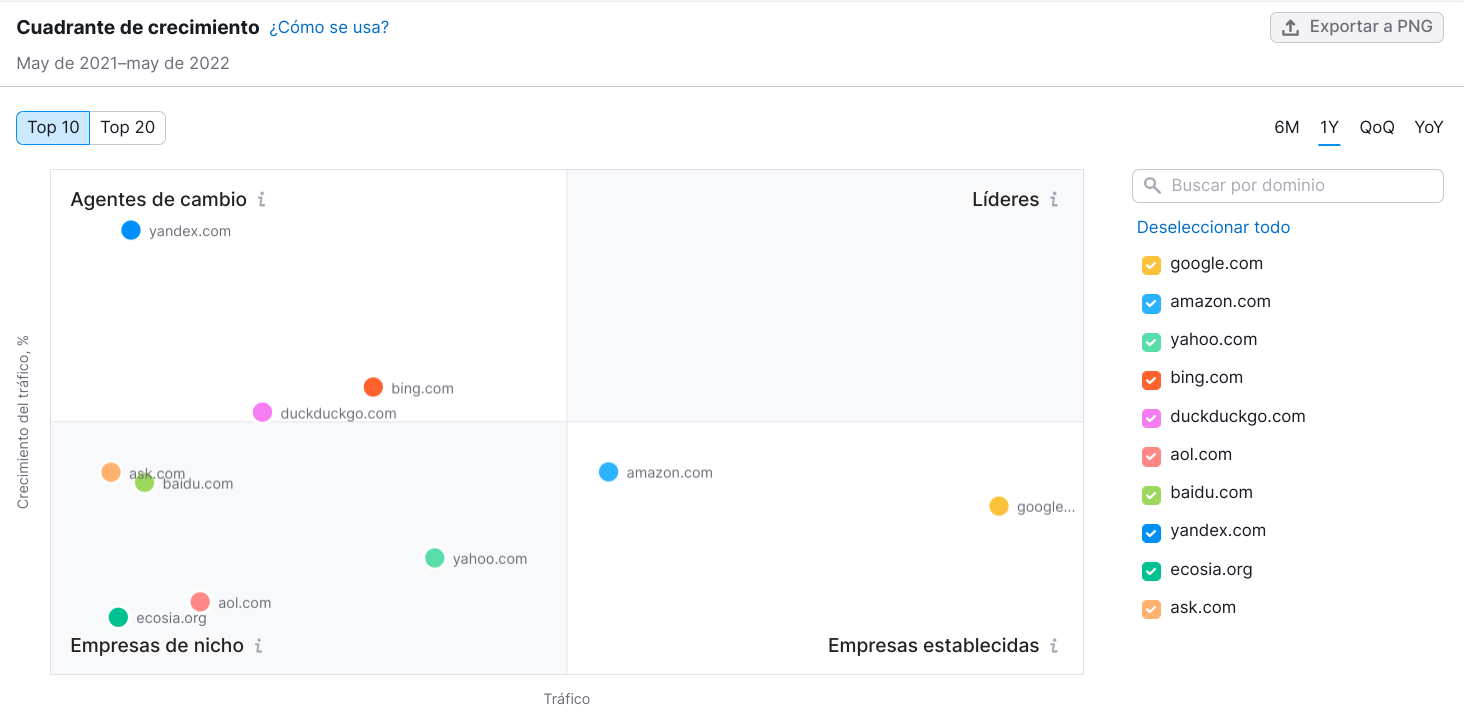Image resolution: width=1464 pixels, height=725 pixels.
Task: Toggle the duckduckgo.com checkbox
Action: point(1151,418)
